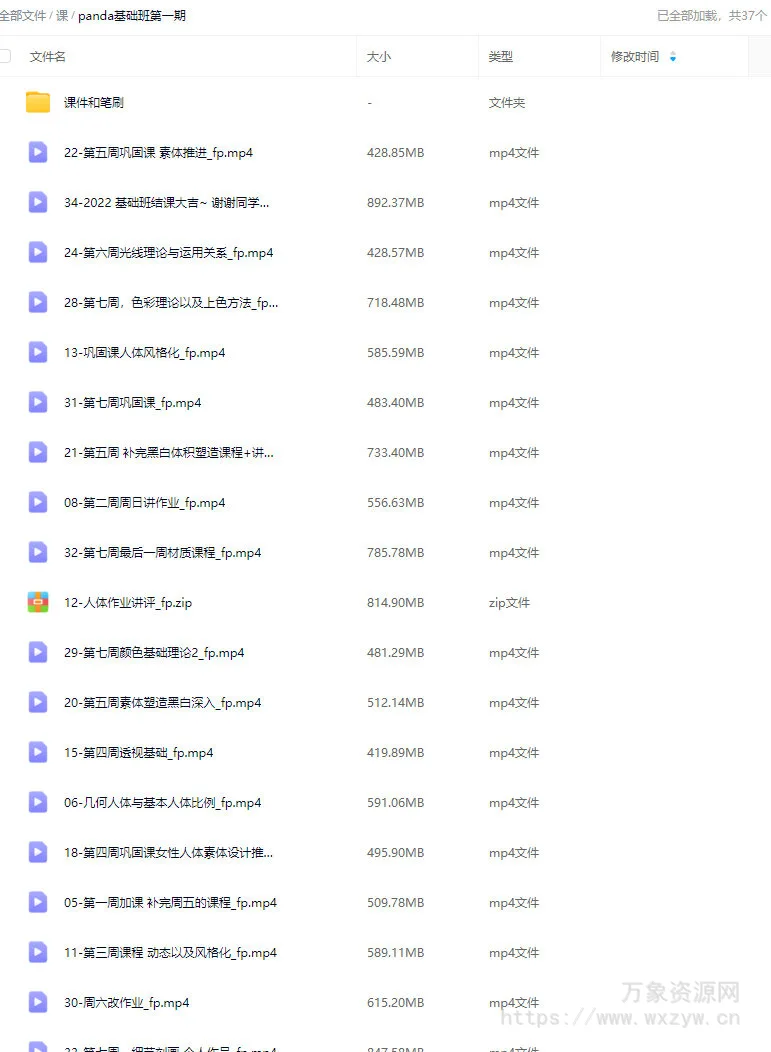The image size is (771, 1052).
Task: Go to 课 folder in the breadcrumb
Action: pos(62,15)
